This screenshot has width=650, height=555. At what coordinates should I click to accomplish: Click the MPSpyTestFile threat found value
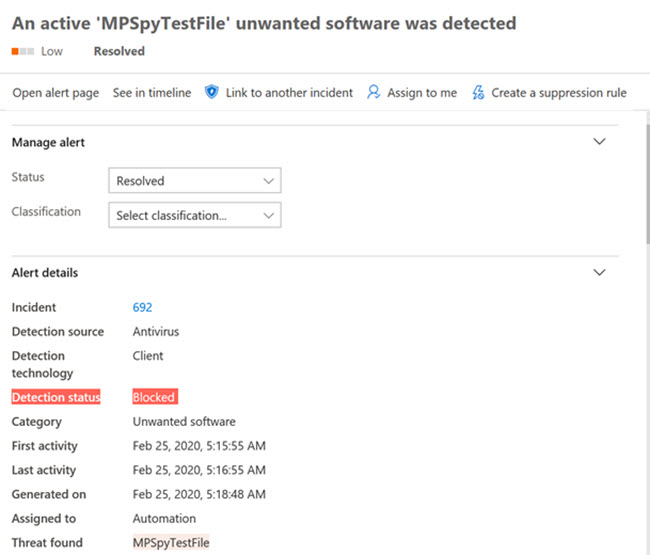tap(171, 543)
